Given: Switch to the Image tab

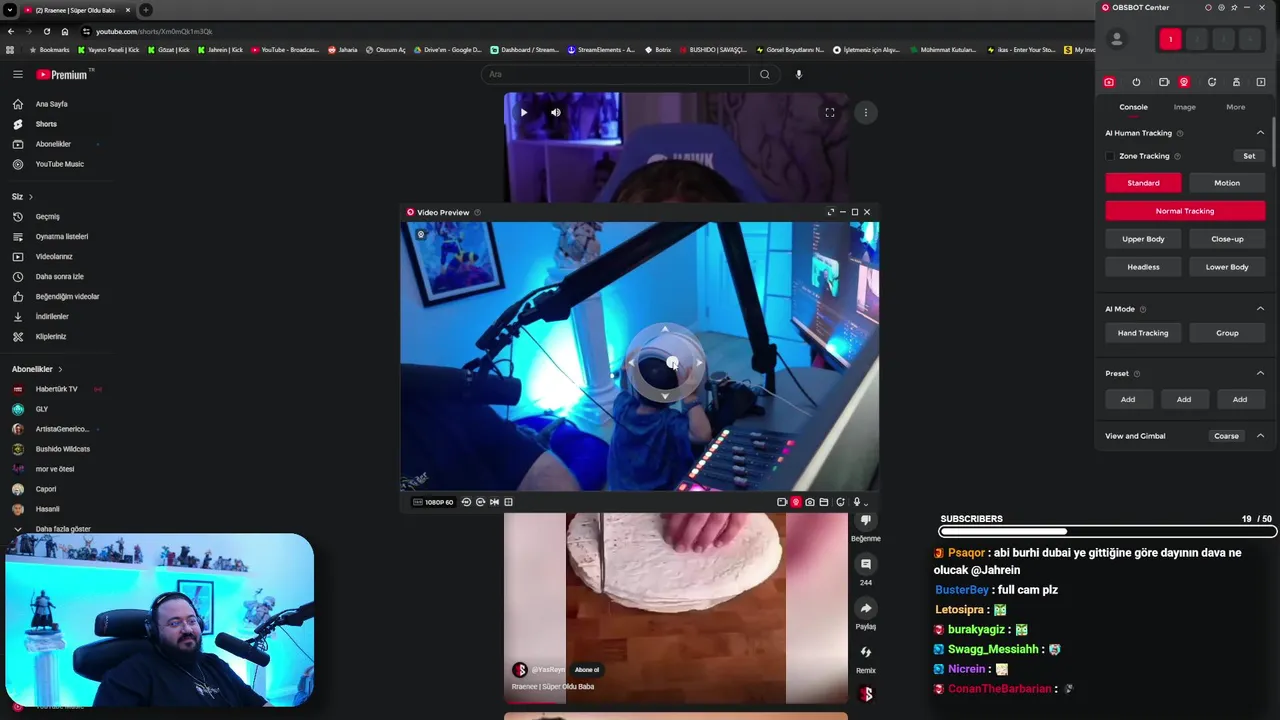Looking at the screenshot, I should coord(1185,107).
